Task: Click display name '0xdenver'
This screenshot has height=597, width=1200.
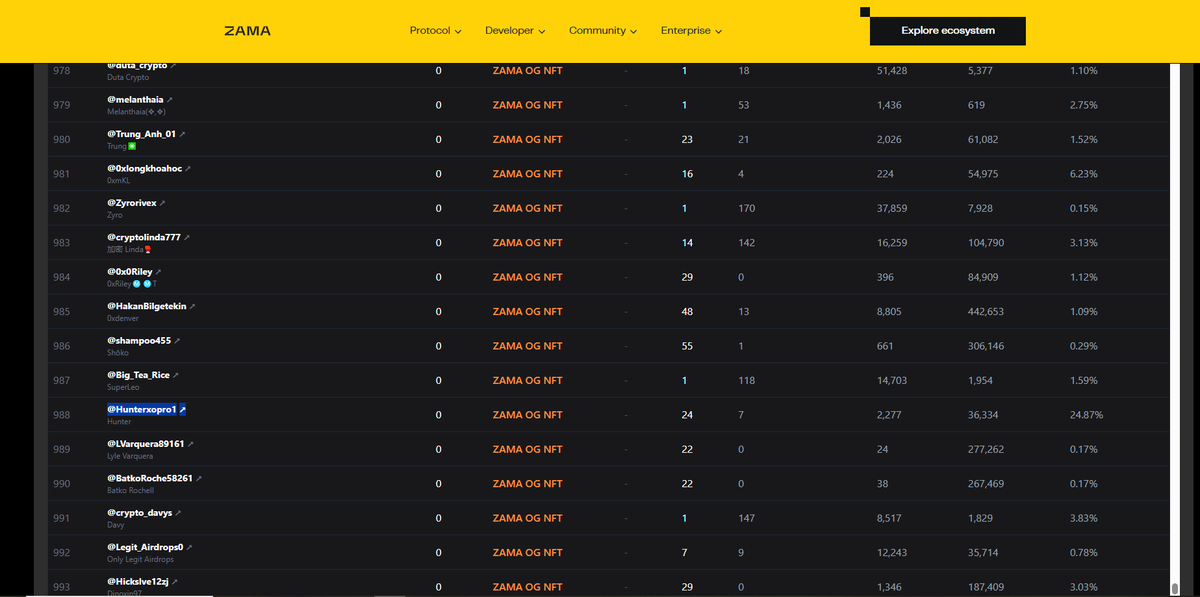Action: pos(124,318)
